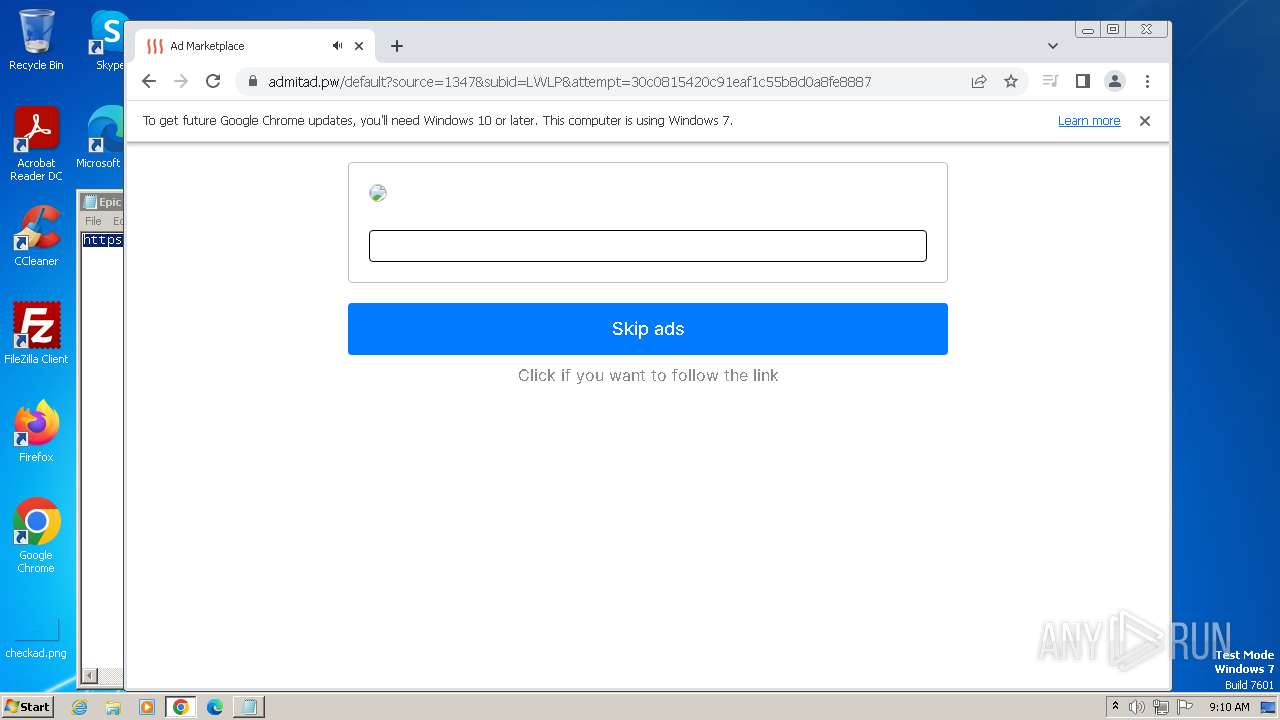Click the Skip ads button
This screenshot has width=1280, height=720.
click(648, 329)
